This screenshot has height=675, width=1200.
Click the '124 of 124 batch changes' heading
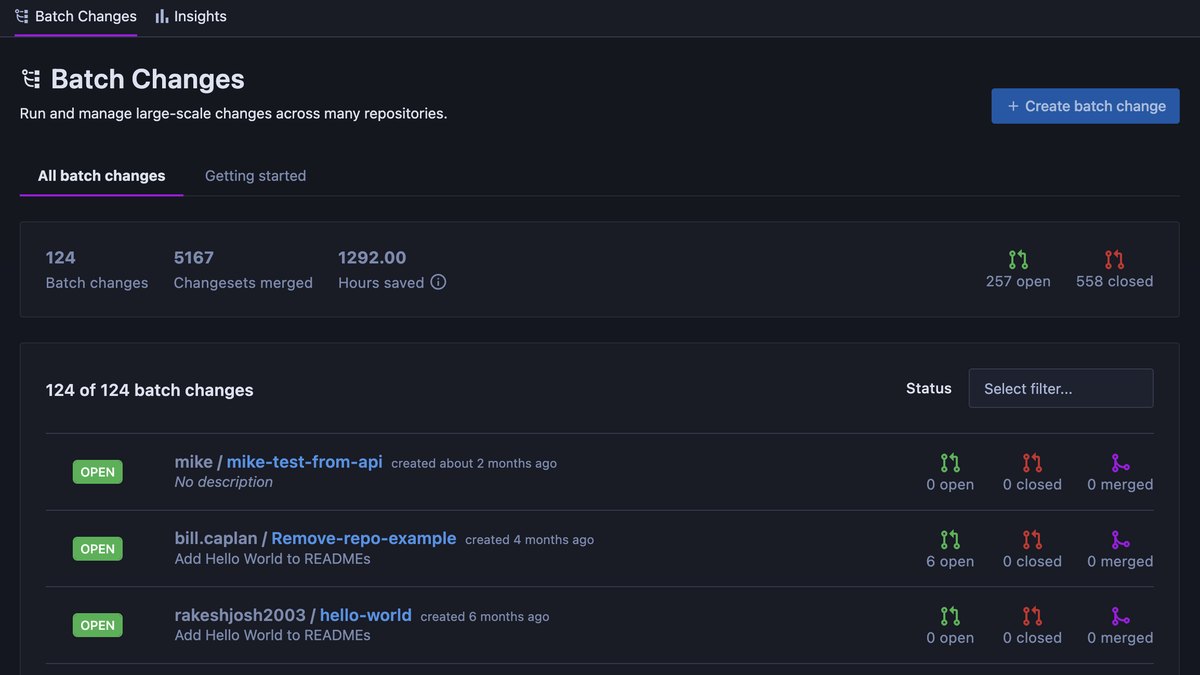point(150,390)
